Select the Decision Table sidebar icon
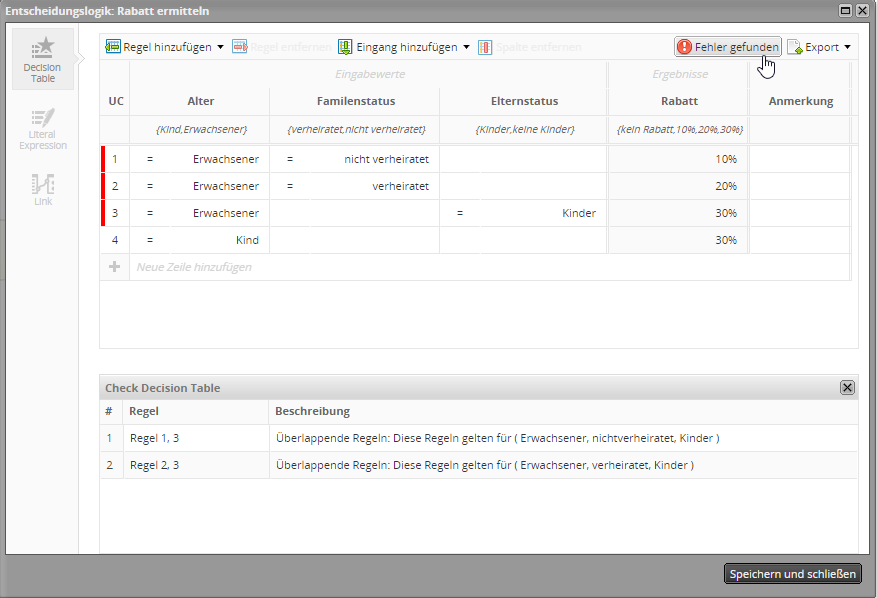This screenshot has height=598, width=877. (x=43, y=59)
